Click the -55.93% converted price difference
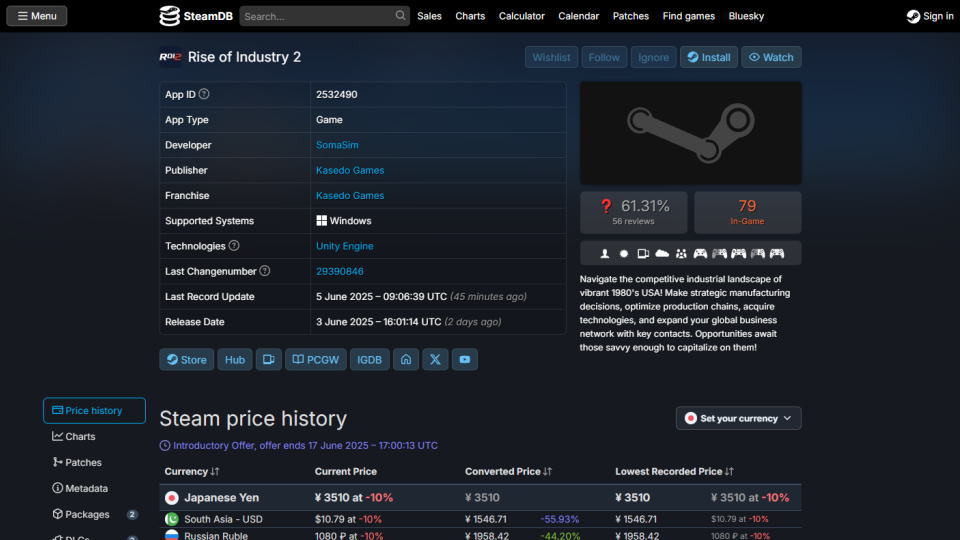 559,519
